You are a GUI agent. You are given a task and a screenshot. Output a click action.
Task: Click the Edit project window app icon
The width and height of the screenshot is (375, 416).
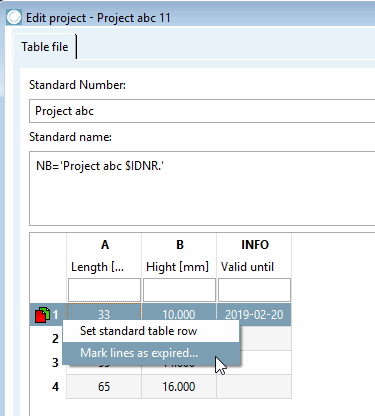(x=14, y=18)
